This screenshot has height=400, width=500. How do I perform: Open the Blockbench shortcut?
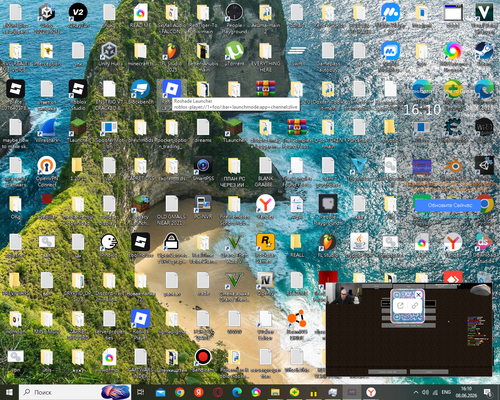pyautogui.click(x=140, y=90)
